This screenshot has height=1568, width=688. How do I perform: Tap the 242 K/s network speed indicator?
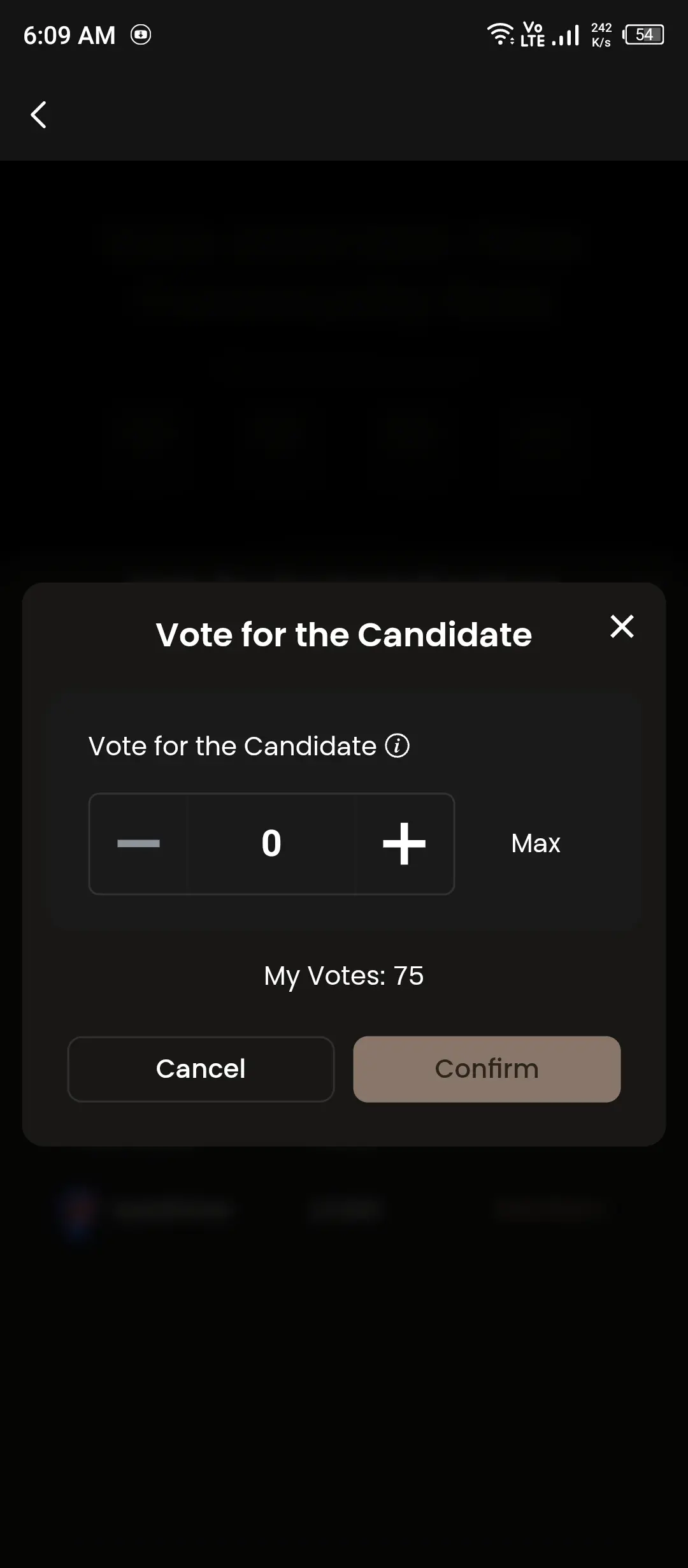601,34
